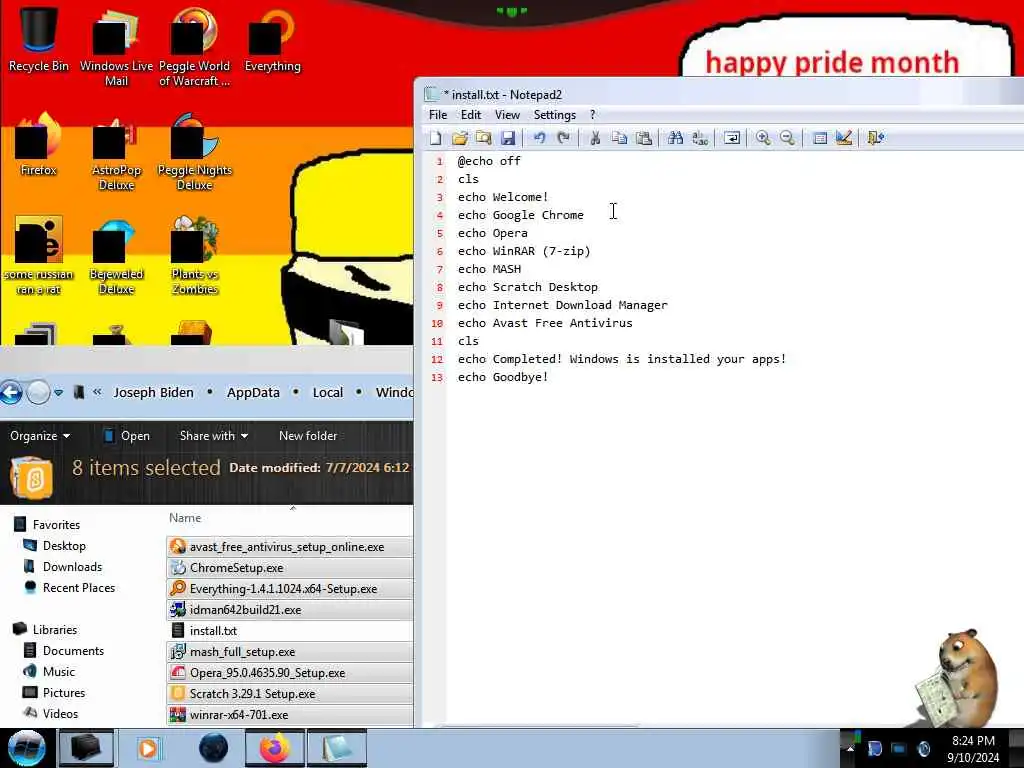Select the Windows Live Mail desktop shortcut

point(116,47)
